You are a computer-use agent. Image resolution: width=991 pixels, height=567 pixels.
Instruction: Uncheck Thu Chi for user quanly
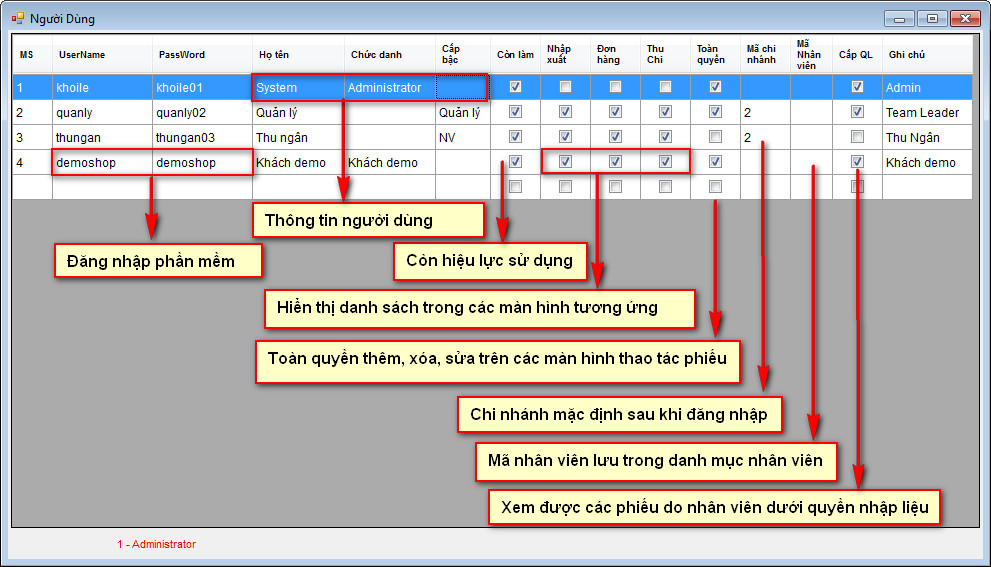(x=665, y=112)
